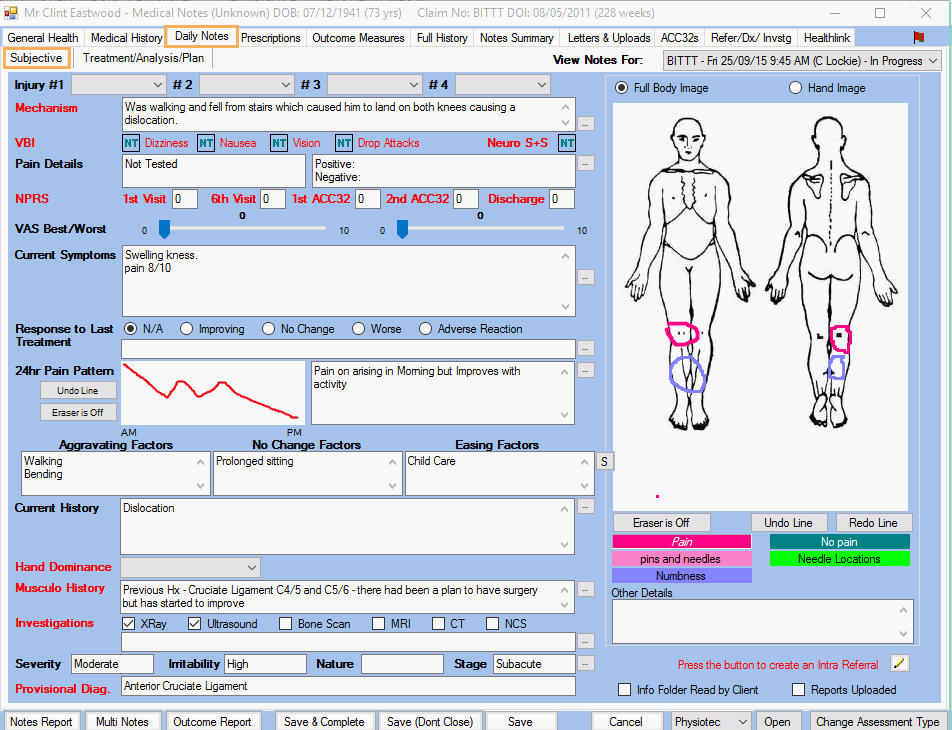Click the S button beside Easing Factors
Viewport: 952px width, 730px height.
[605, 461]
